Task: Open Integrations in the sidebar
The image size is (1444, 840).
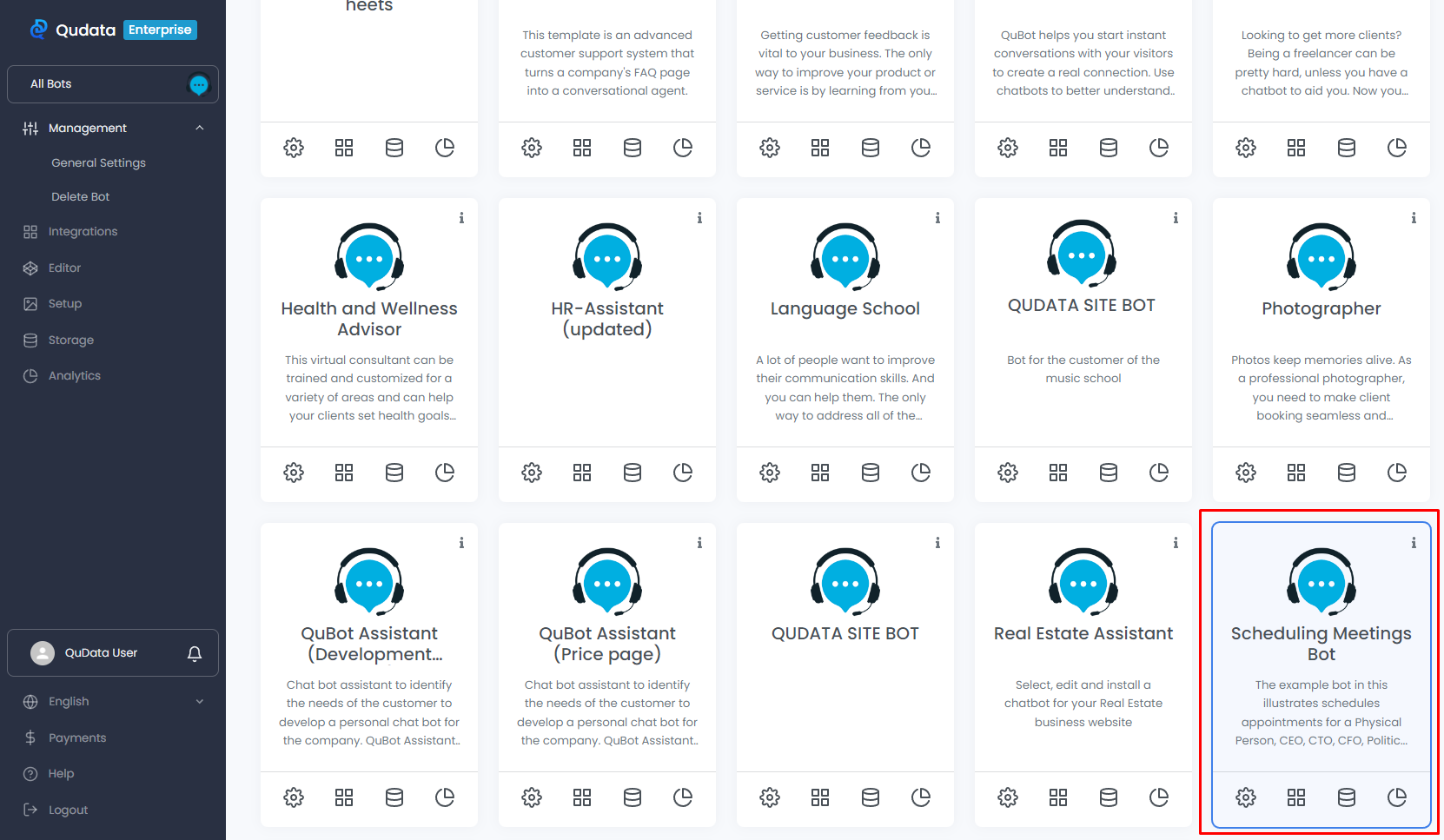Action: coord(83,232)
